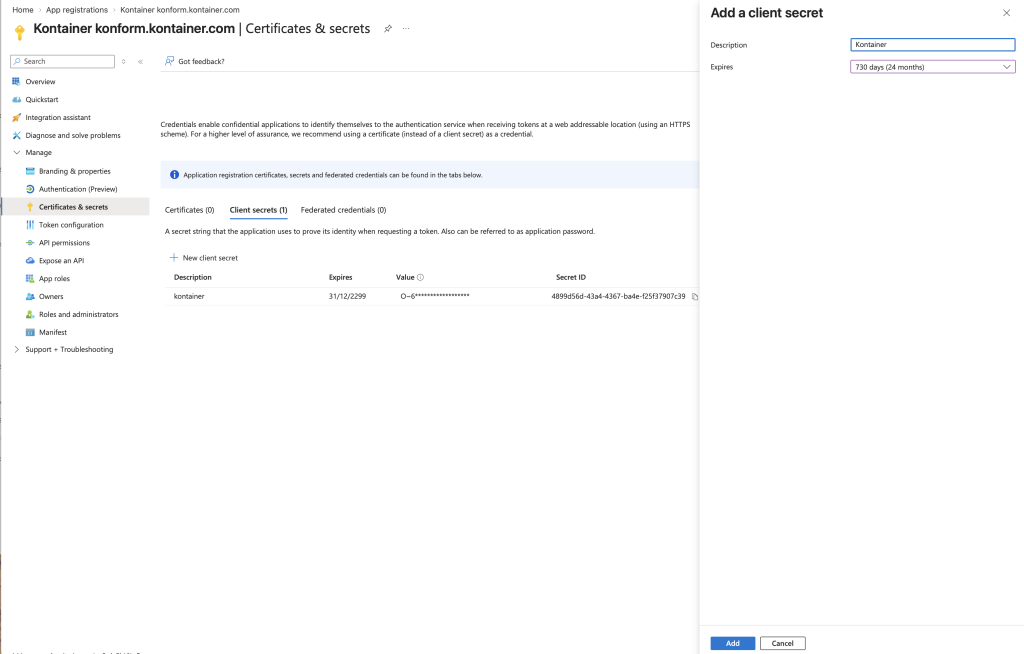Image resolution: width=1024 pixels, height=654 pixels.
Task: Go to Home in breadcrumb
Action: click(x=23, y=10)
